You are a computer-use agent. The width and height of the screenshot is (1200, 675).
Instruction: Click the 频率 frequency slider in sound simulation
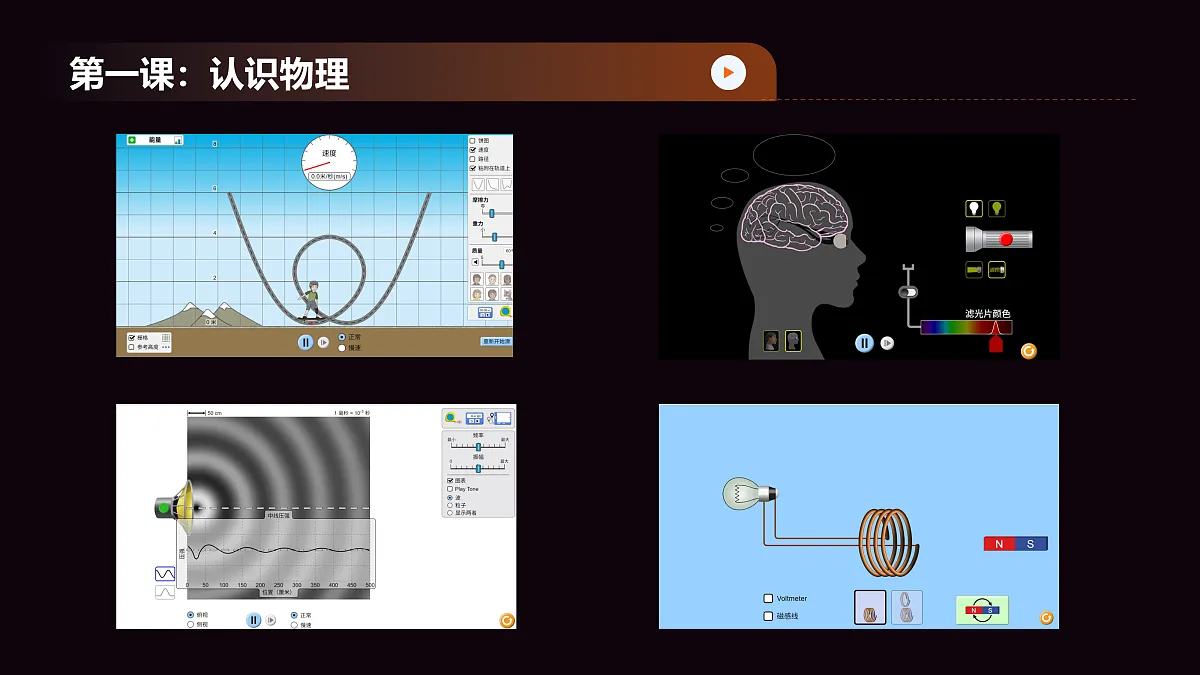click(478, 446)
